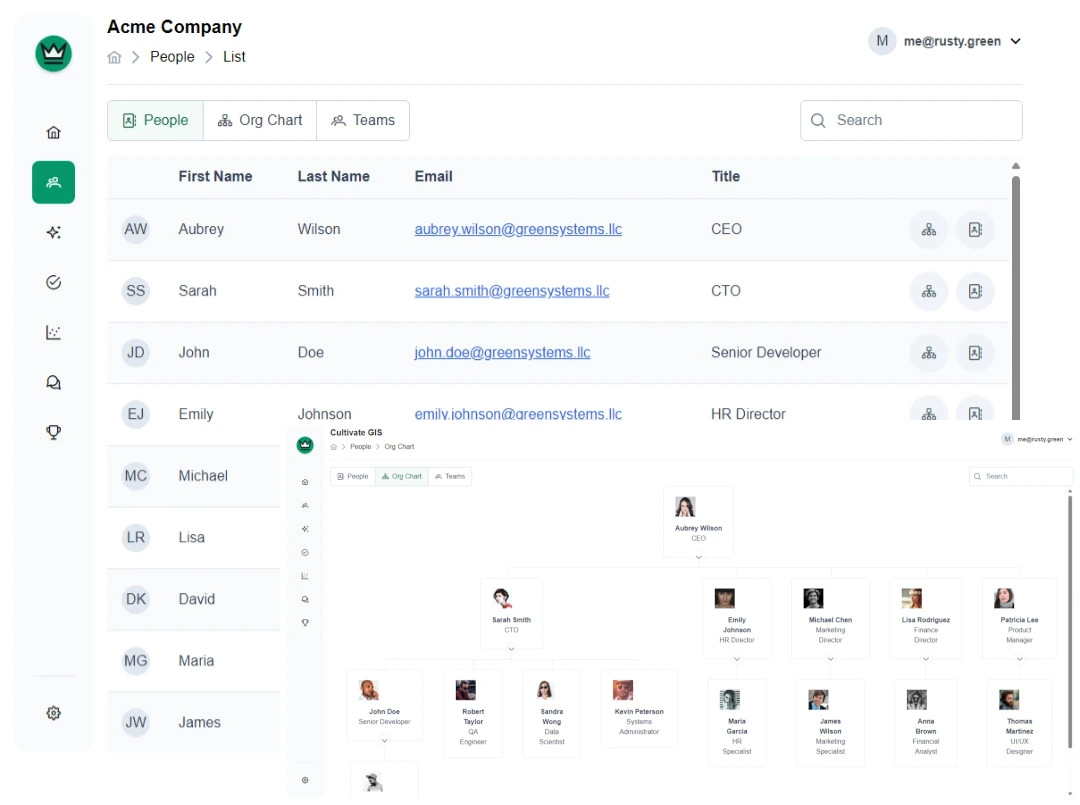The image size is (1080, 805).
Task: Toggle the chevron below Sarah Smith's CTO card
Action: [x=511, y=648]
